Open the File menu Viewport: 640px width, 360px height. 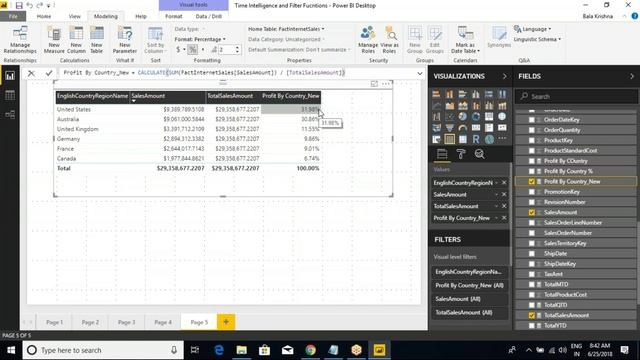(x=13, y=16)
